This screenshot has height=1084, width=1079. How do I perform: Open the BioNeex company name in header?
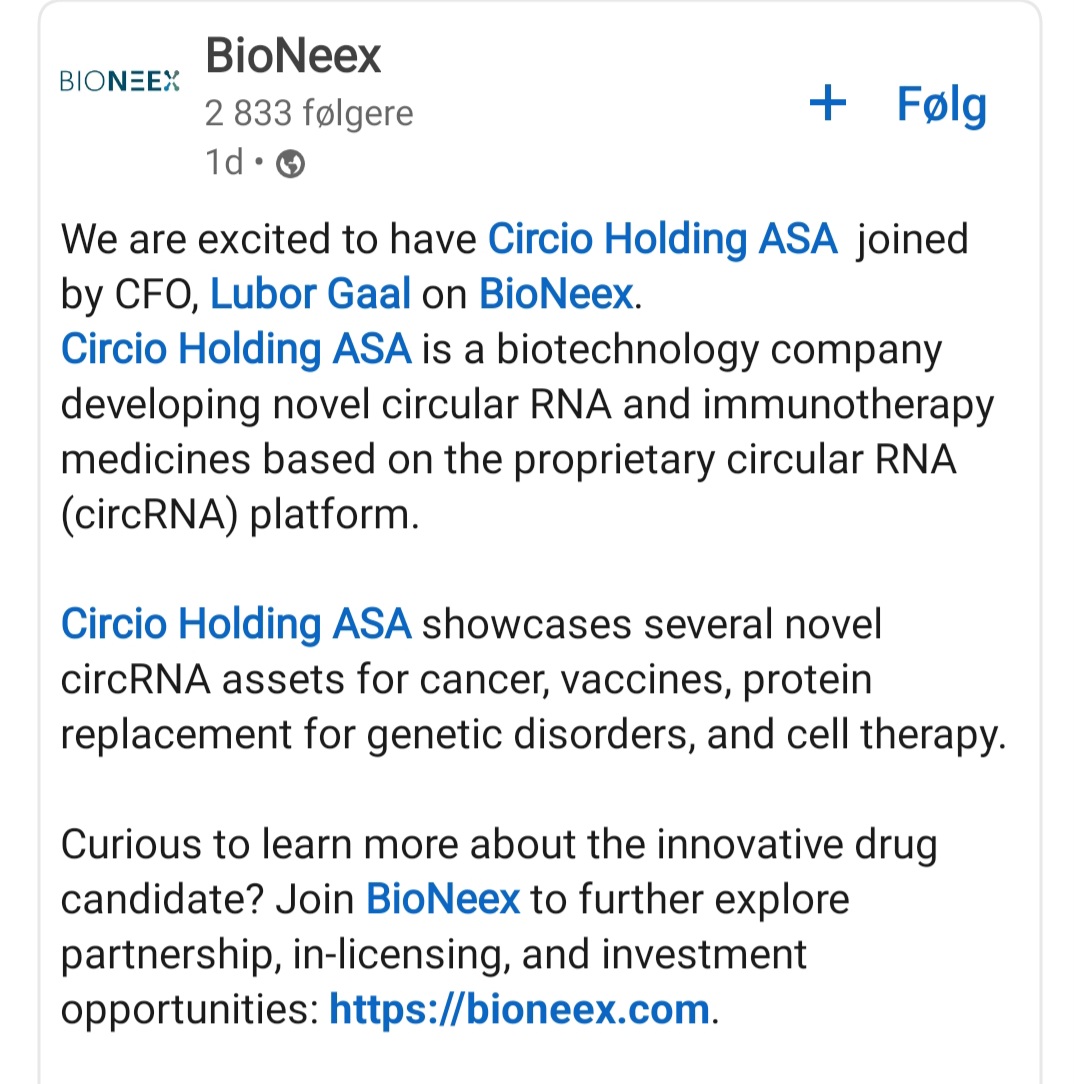[x=293, y=55]
